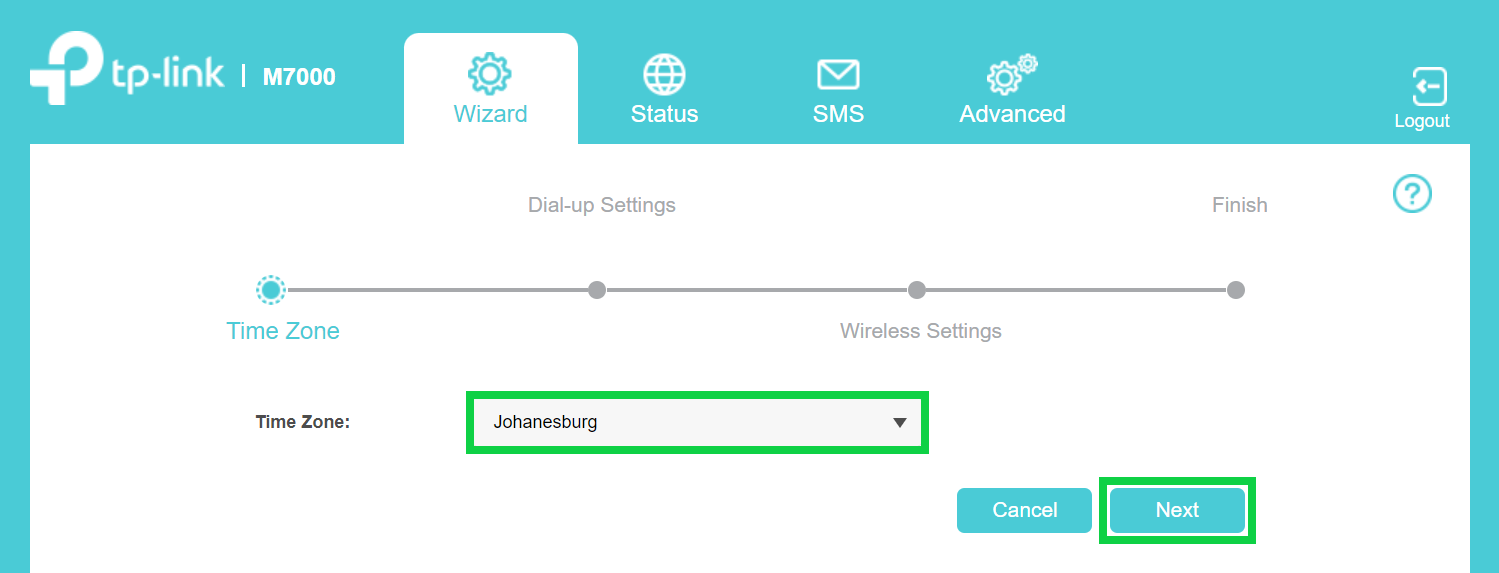This screenshot has height=573, width=1499.
Task: Click the Logout text link
Action: tap(1422, 121)
